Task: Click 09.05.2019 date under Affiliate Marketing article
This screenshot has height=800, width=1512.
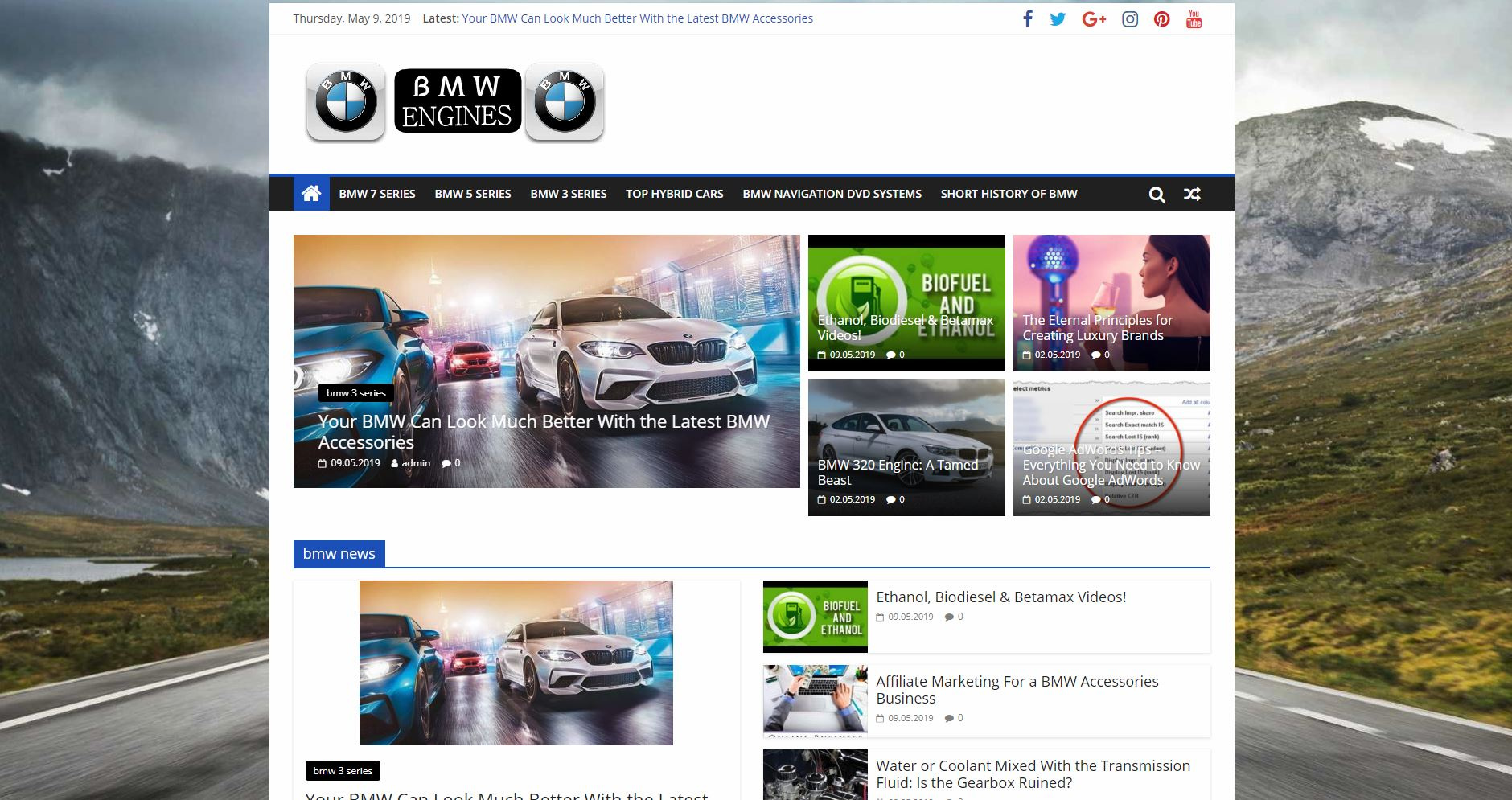Action: (910, 718)
